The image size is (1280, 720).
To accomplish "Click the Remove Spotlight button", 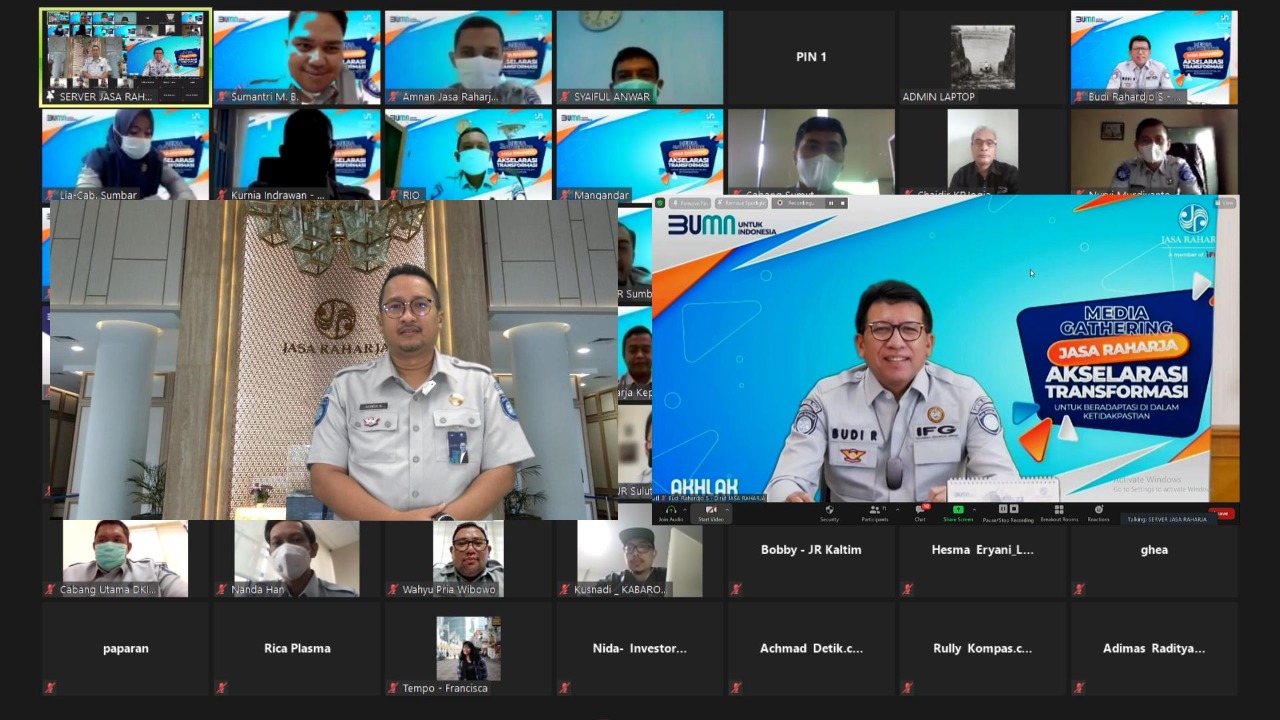I will coord(742,203).
